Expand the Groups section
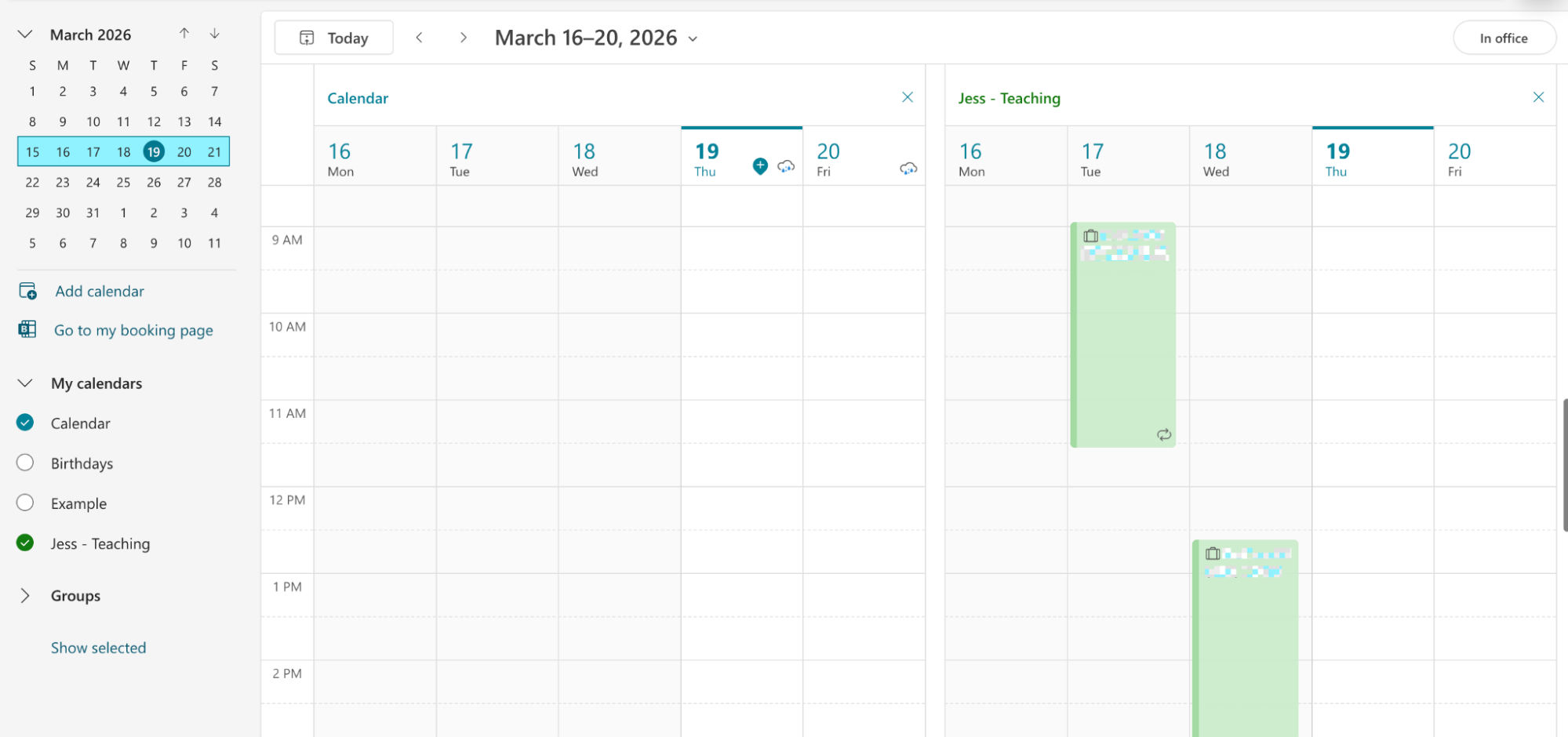1568x737 pixels. click(24, 595)
